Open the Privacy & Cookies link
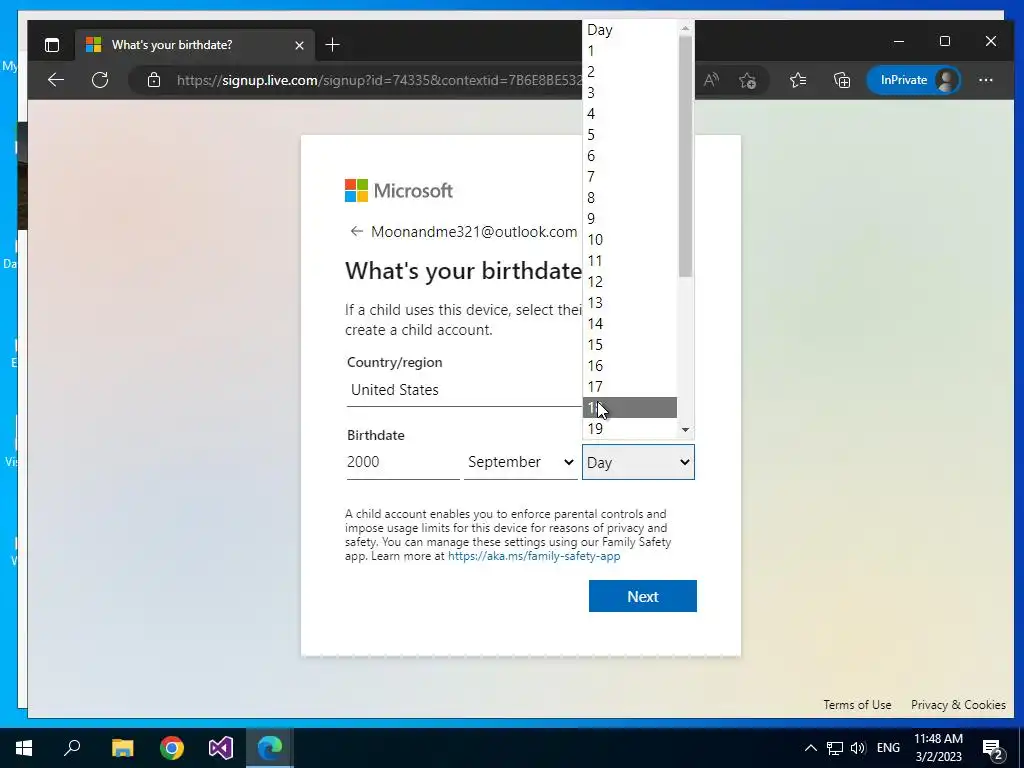This screenshot has height=768, width=1024. [958, 705]
